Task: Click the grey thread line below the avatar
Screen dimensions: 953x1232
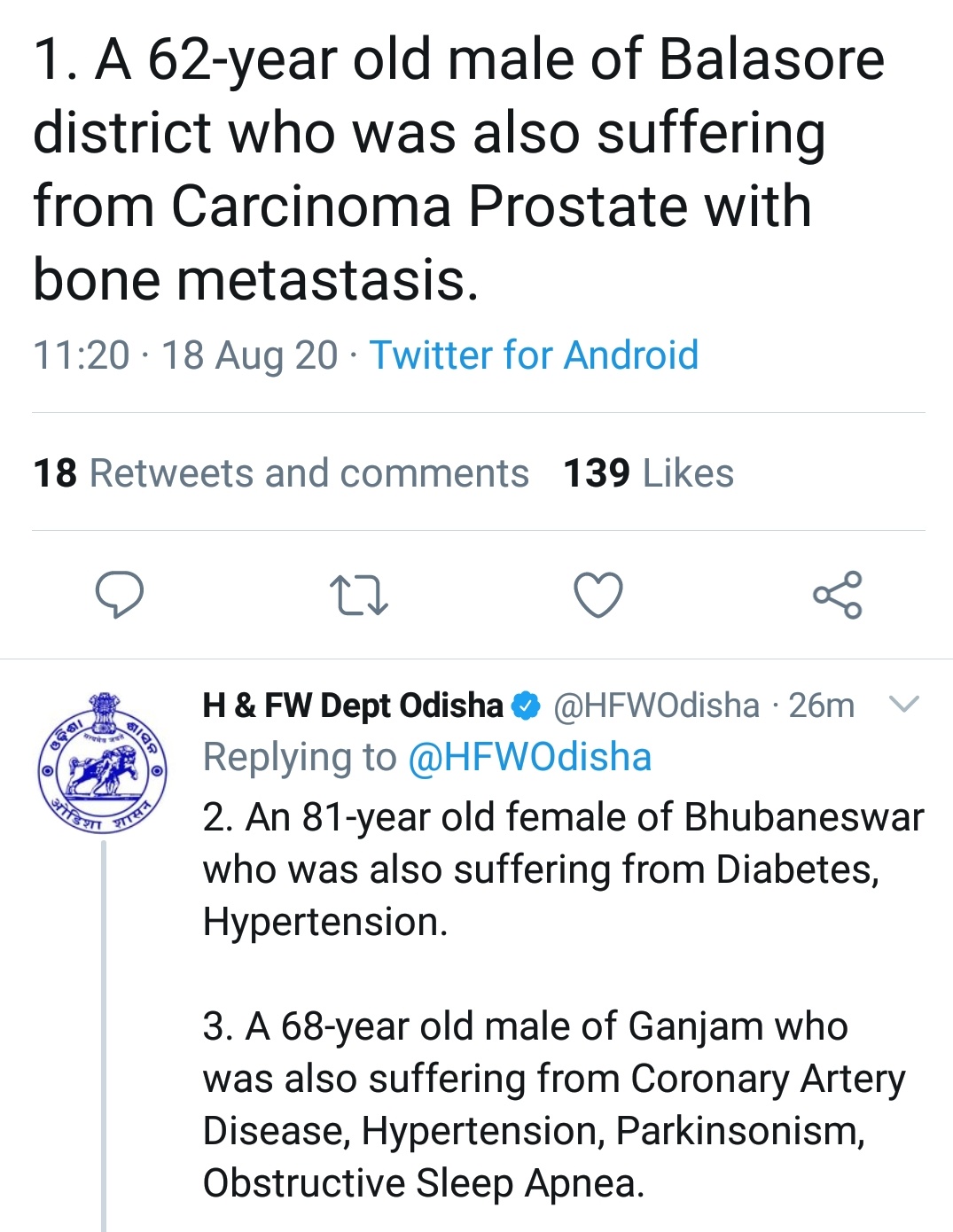Action: 104,1028
